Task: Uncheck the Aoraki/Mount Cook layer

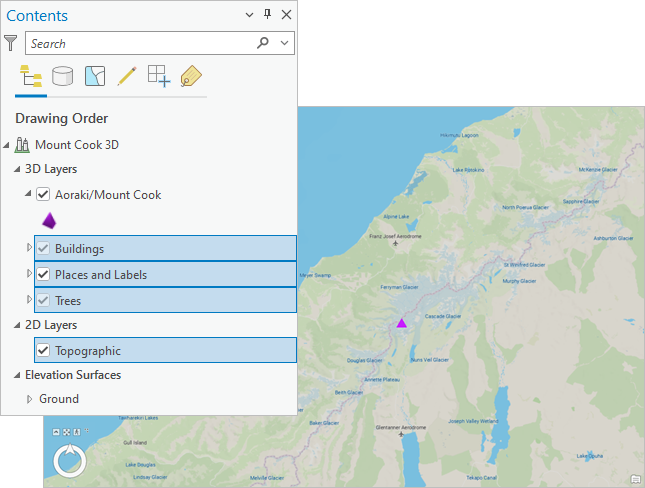Action: 43,195
